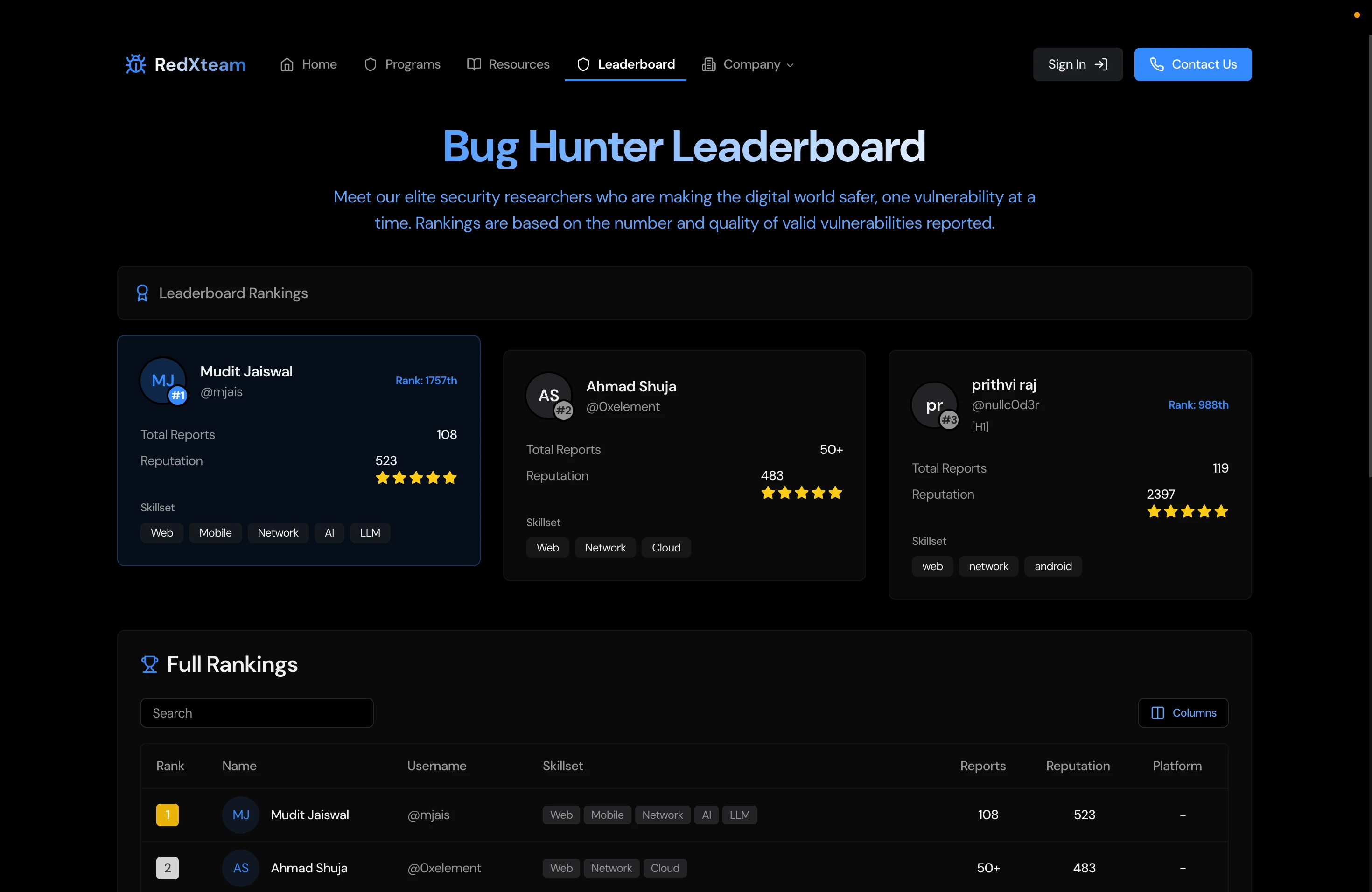The width and height of the screenshot is (1372, 892).
Task: Click the MJ avatar on top card
Action: (162, 380)
